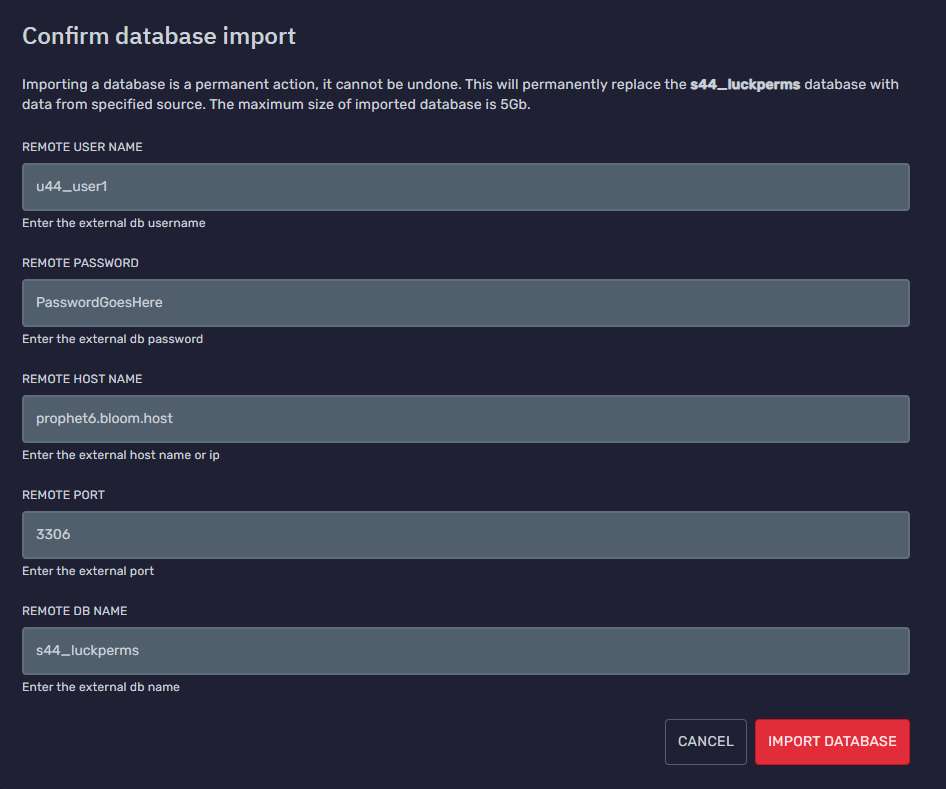Click the "REMOTE HOST NAME" label
946x789 pixels.
point(82,379)
